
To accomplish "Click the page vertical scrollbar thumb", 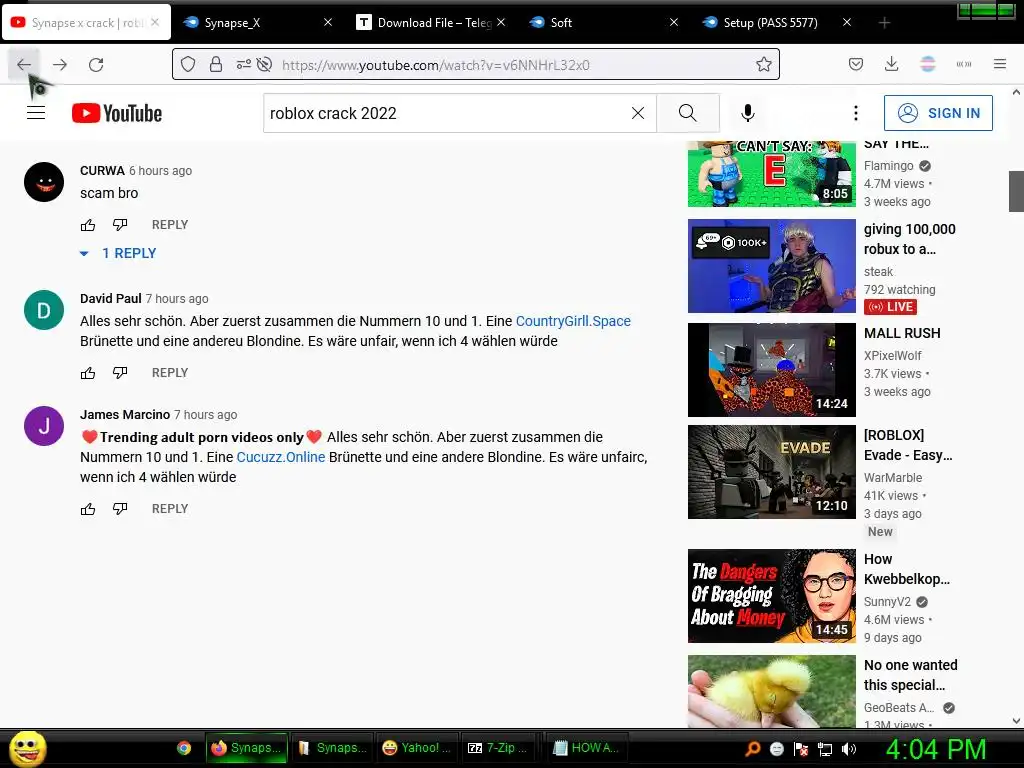I will [x=1016, y=191].
